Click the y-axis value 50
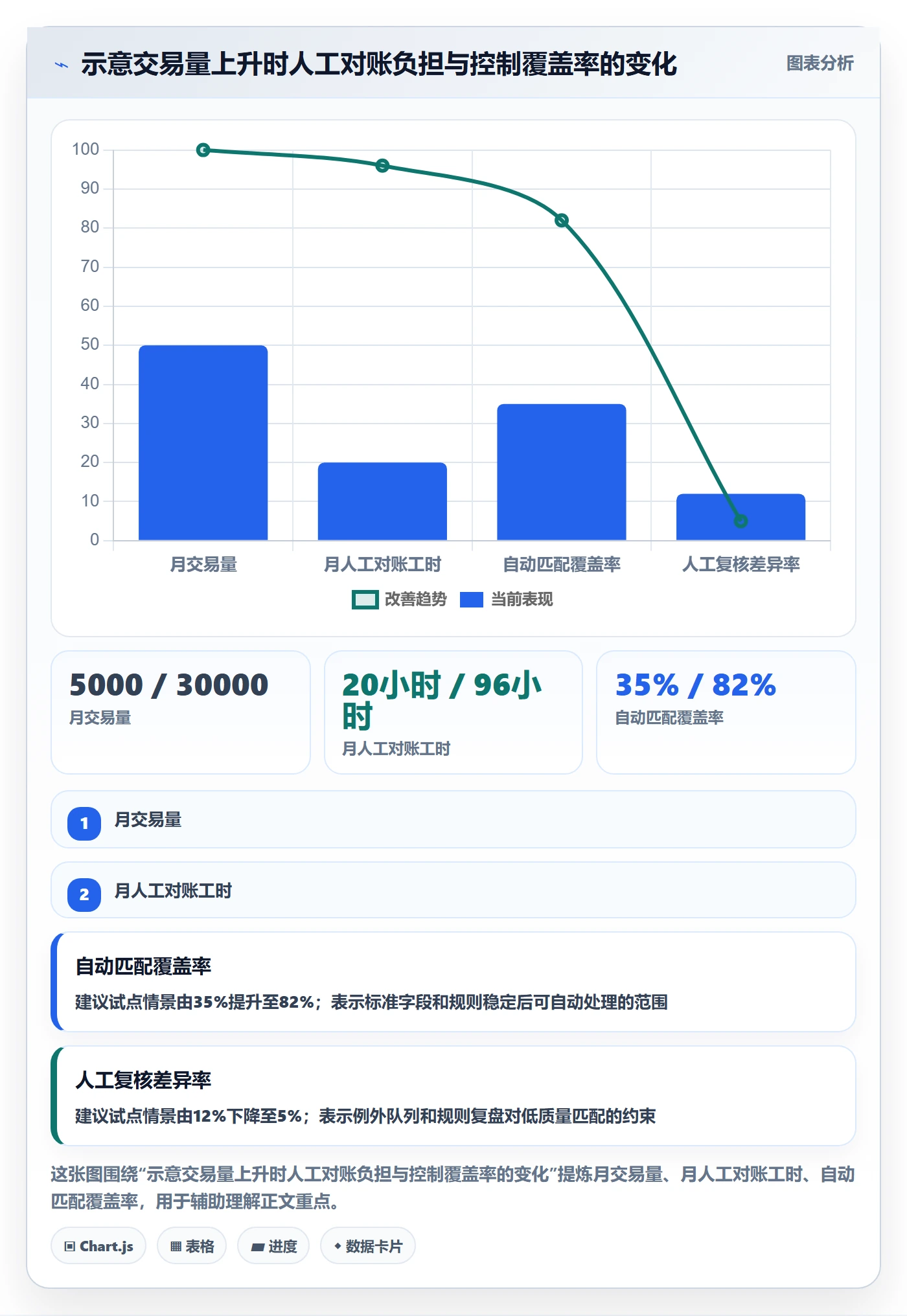907x1316 pixels. tap(90, 345)
